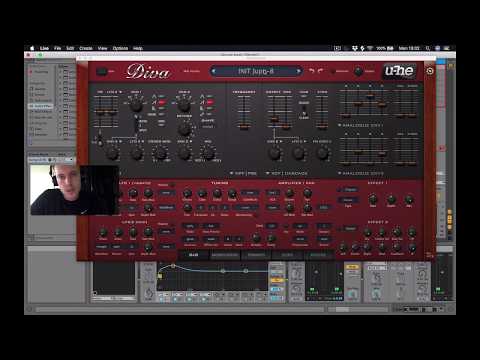The height and width of the screenshot is (360, 480).
Task: Click the VCO 1 range knob
Action: coord(135,105)
